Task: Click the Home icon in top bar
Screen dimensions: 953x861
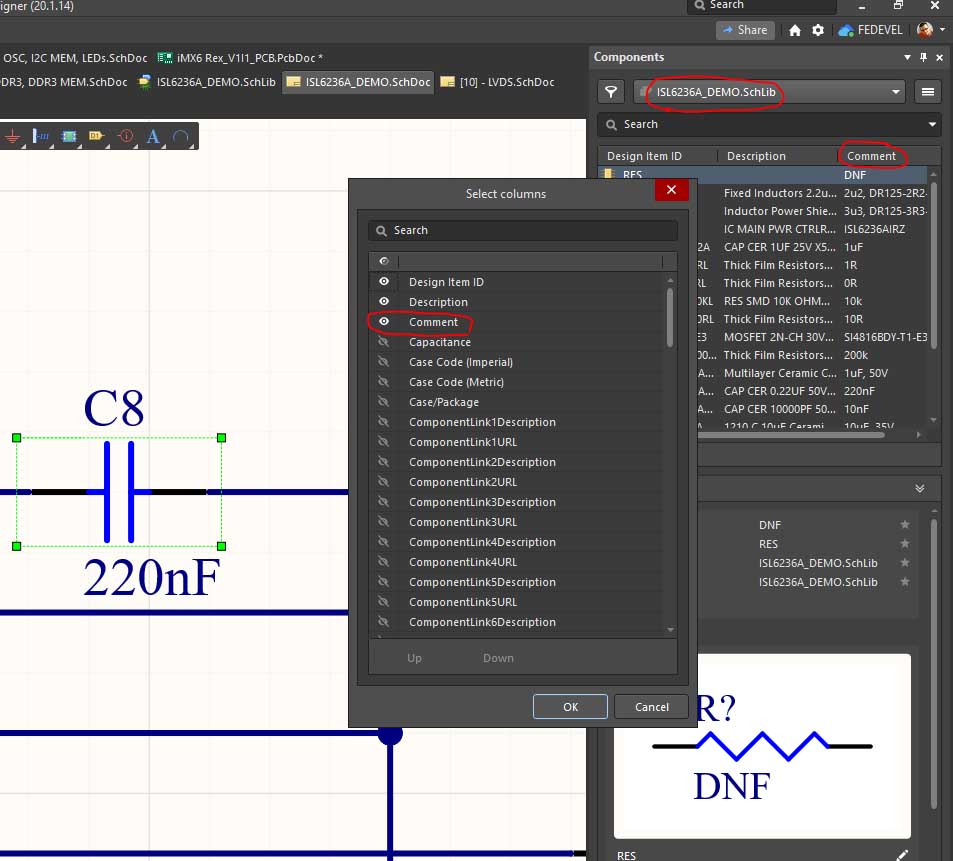Action: [x=795, y=31]
